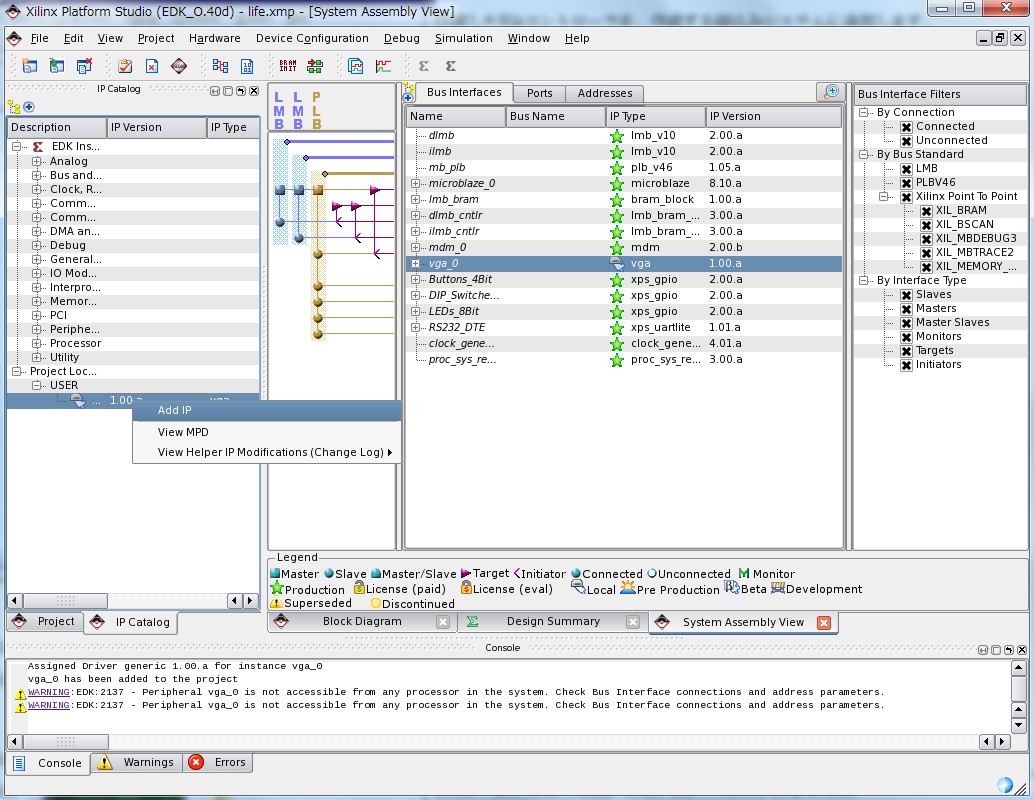Toggle the Connected filter checkbox

[x=906, y=127]
